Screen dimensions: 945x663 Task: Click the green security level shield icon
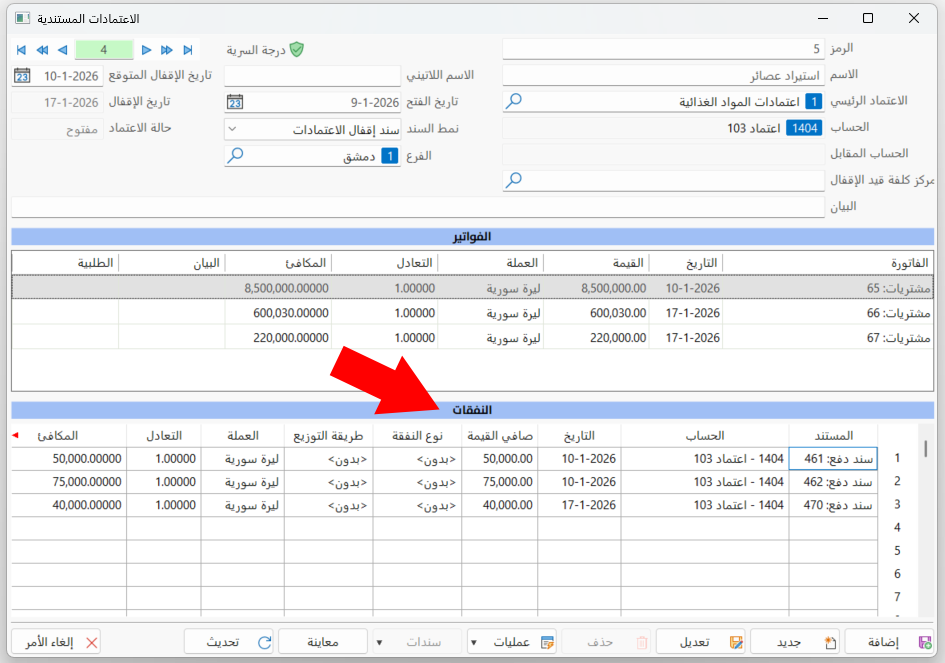coord(297,49)
